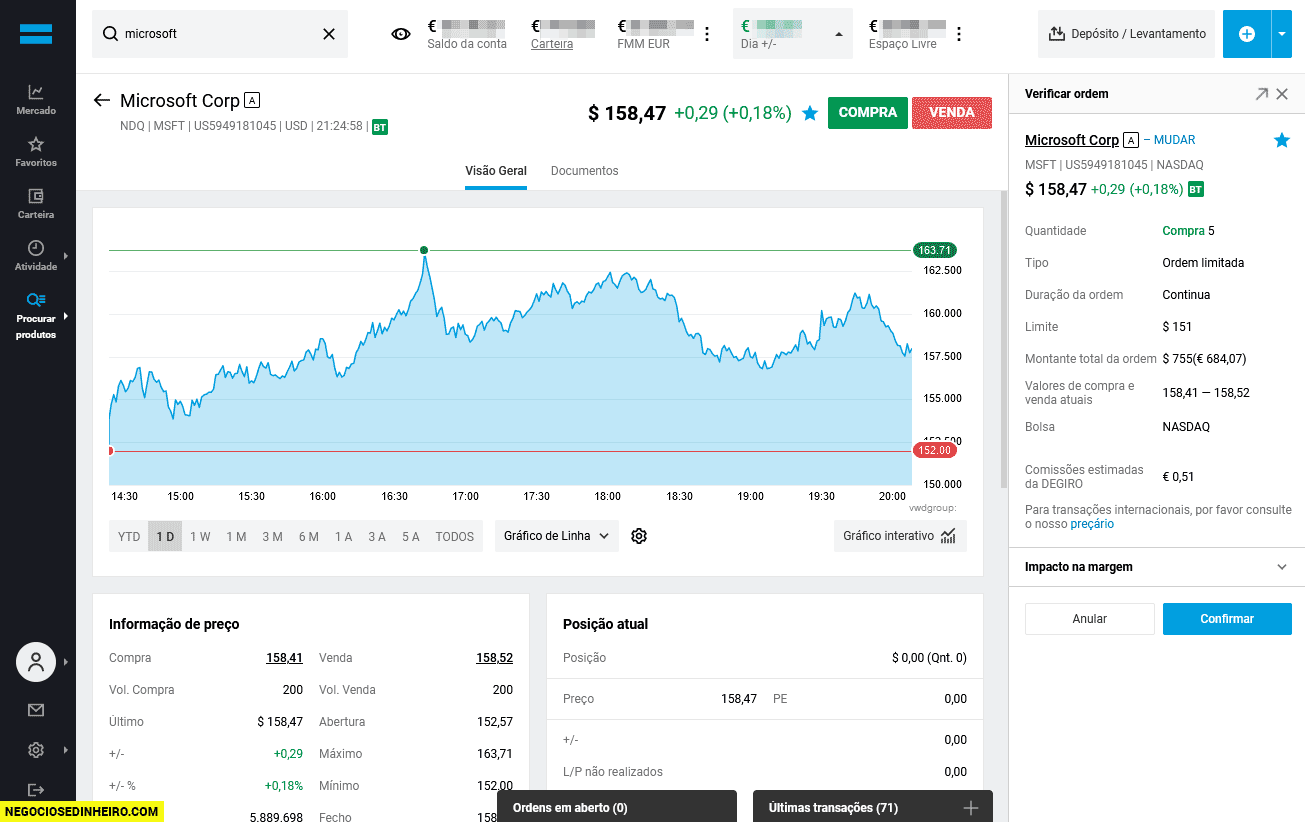Select the 3 M chart period
Screen dimensions: 1305x822
point(272,536)
